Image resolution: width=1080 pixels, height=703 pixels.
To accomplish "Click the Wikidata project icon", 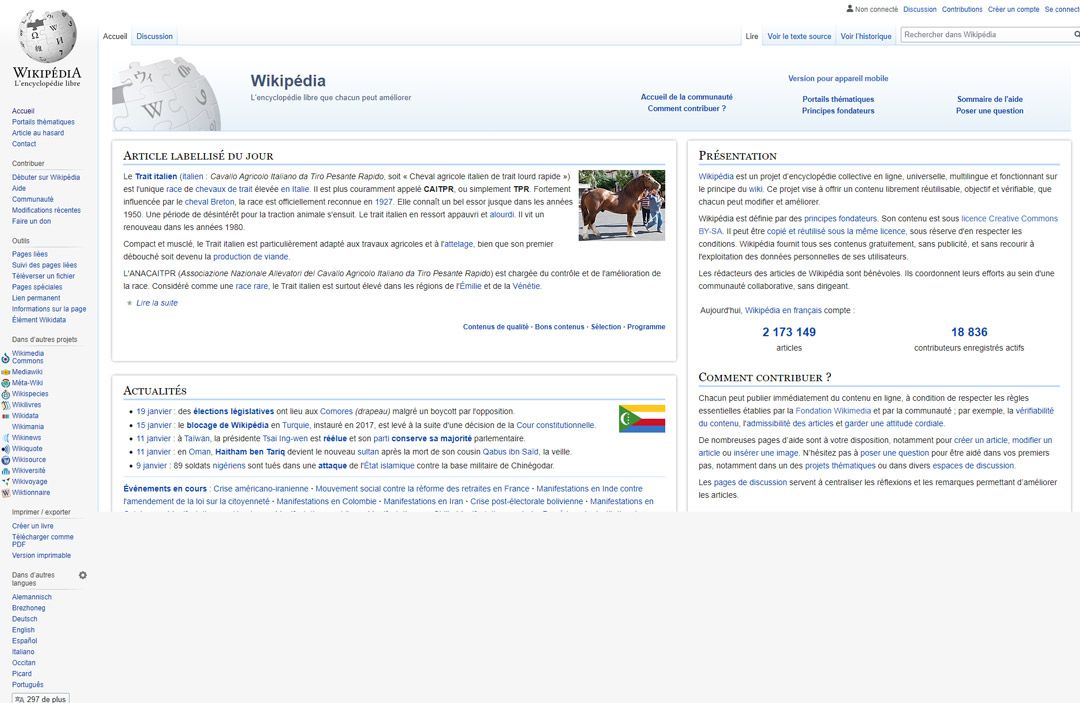I will coord(6,416).
